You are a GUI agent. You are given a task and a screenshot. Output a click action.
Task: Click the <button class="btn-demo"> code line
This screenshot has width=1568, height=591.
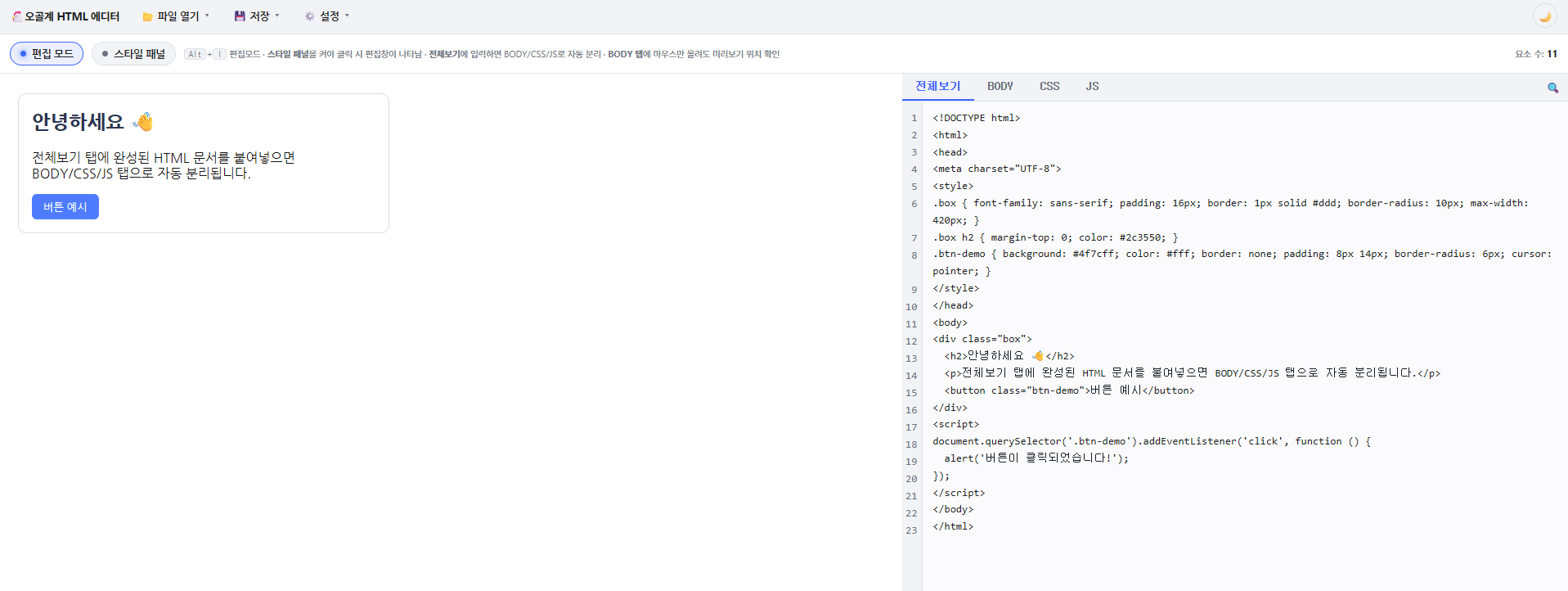pos(1069,390)
